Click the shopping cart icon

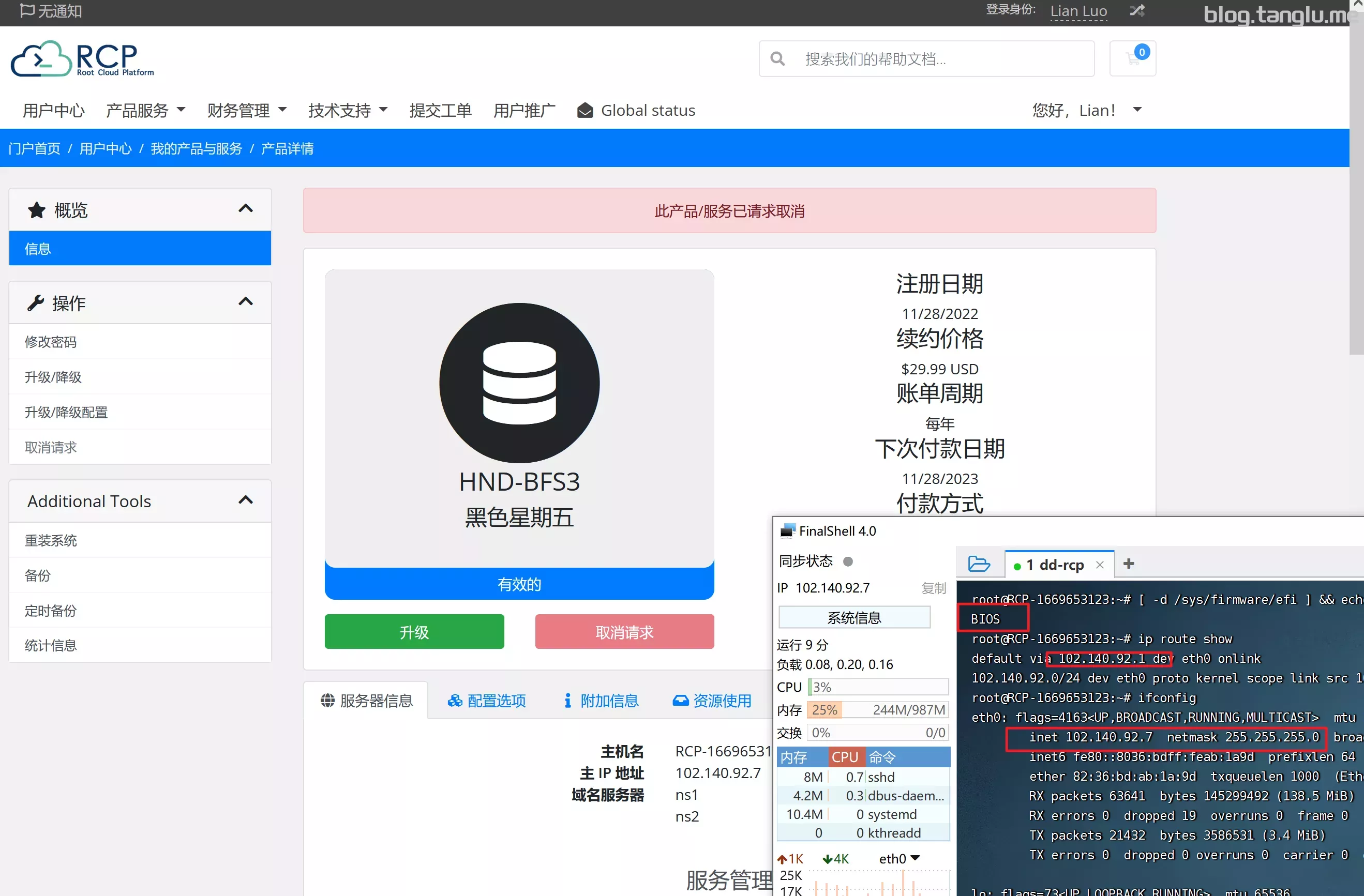(x=1132, y=58)
